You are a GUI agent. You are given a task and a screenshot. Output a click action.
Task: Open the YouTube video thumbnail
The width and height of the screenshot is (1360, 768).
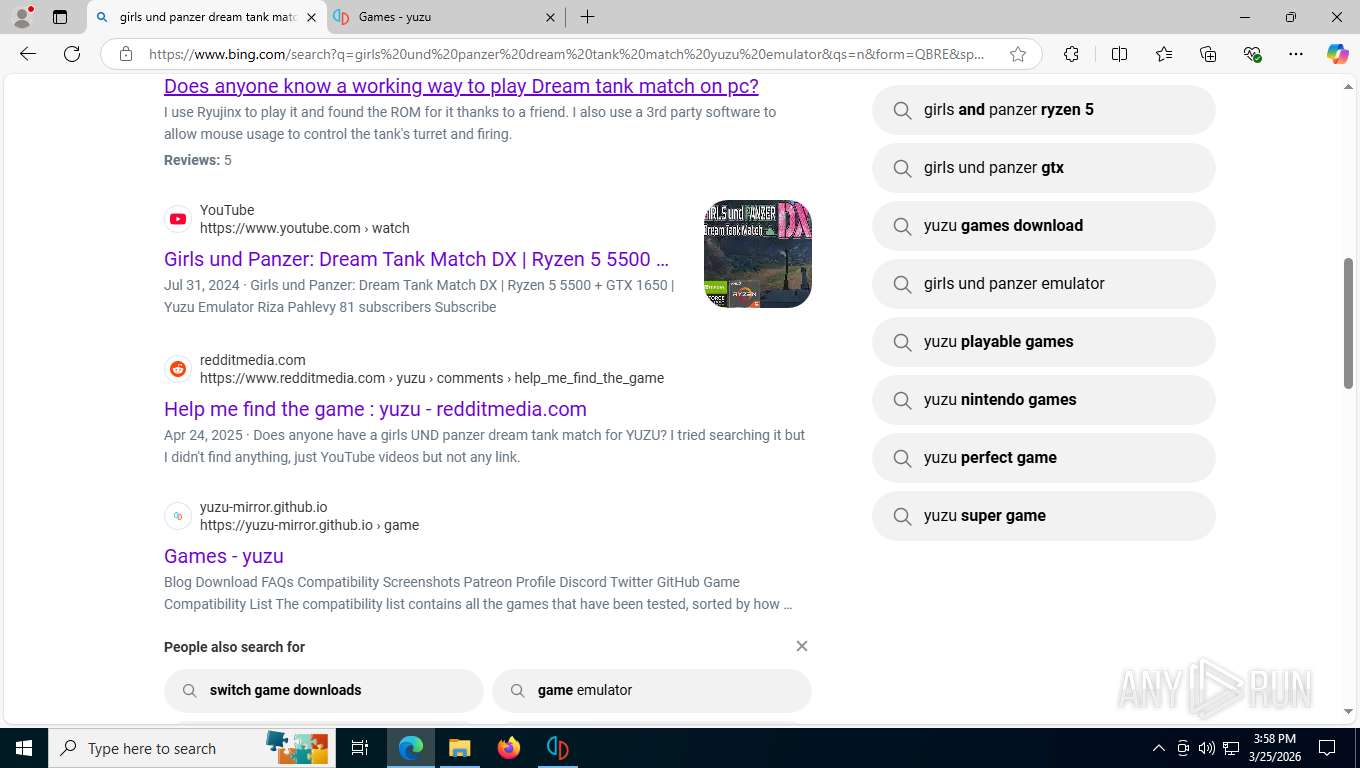tap(758, 254)
